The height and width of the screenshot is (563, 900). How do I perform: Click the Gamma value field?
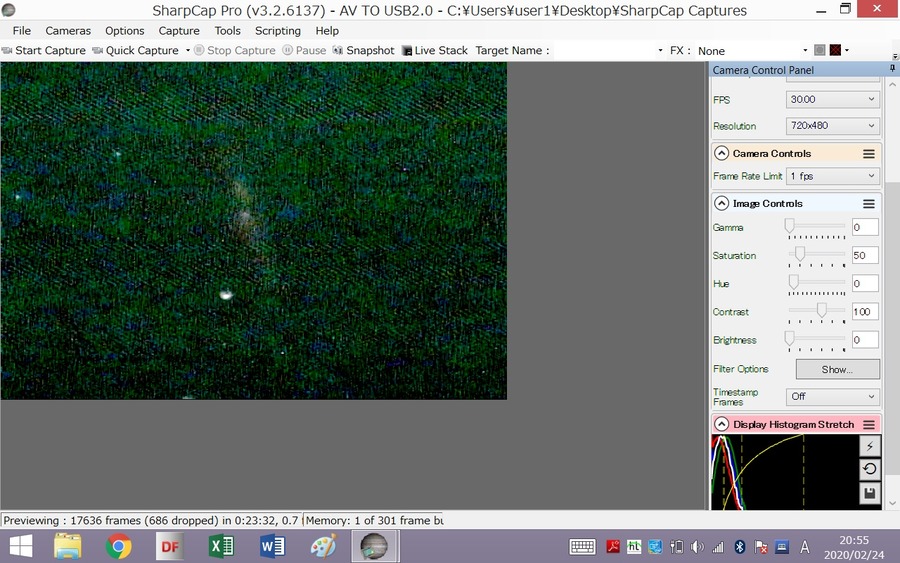coord(865,227)
